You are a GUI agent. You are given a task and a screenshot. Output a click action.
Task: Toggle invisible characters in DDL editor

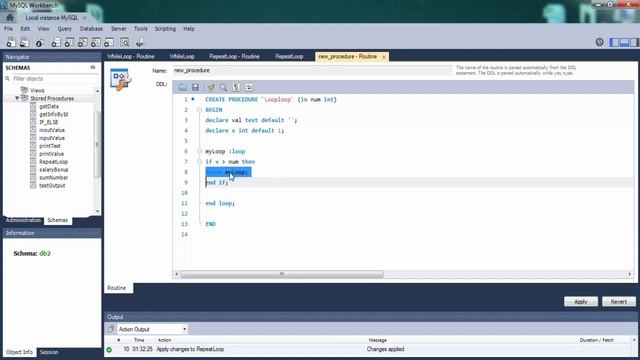pos(236,87)
